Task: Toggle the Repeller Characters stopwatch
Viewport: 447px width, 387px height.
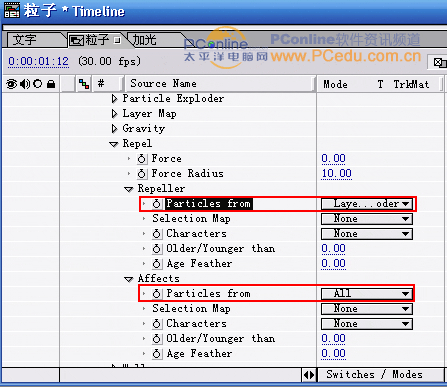Action: click(x=157, y=234)
